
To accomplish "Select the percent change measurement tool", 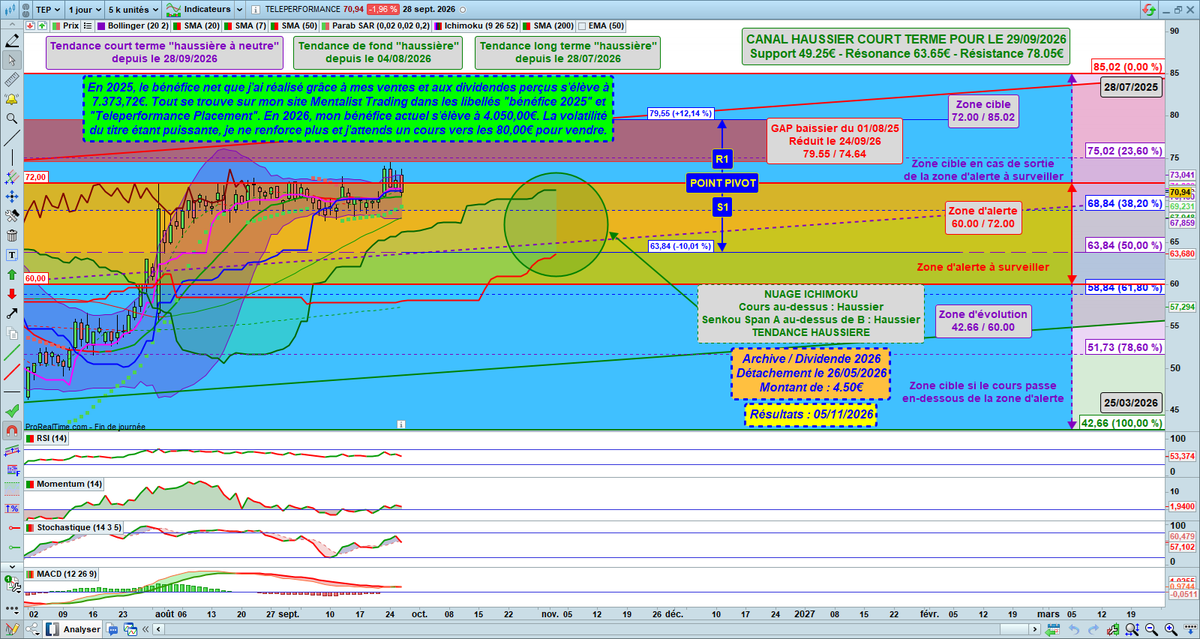I will [x=12, y=509].
